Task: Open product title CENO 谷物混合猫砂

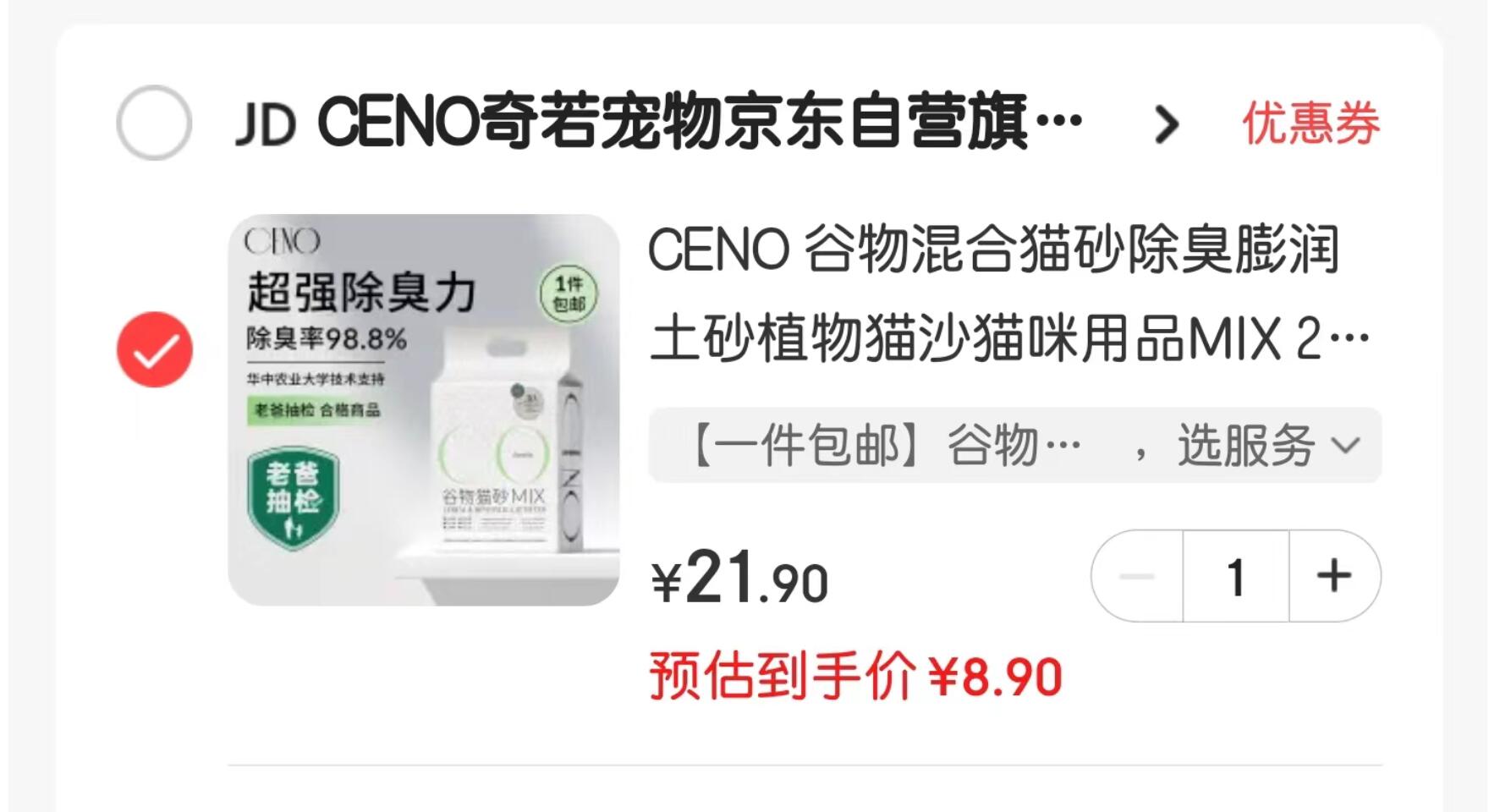Action: [x=1009, y=294]
